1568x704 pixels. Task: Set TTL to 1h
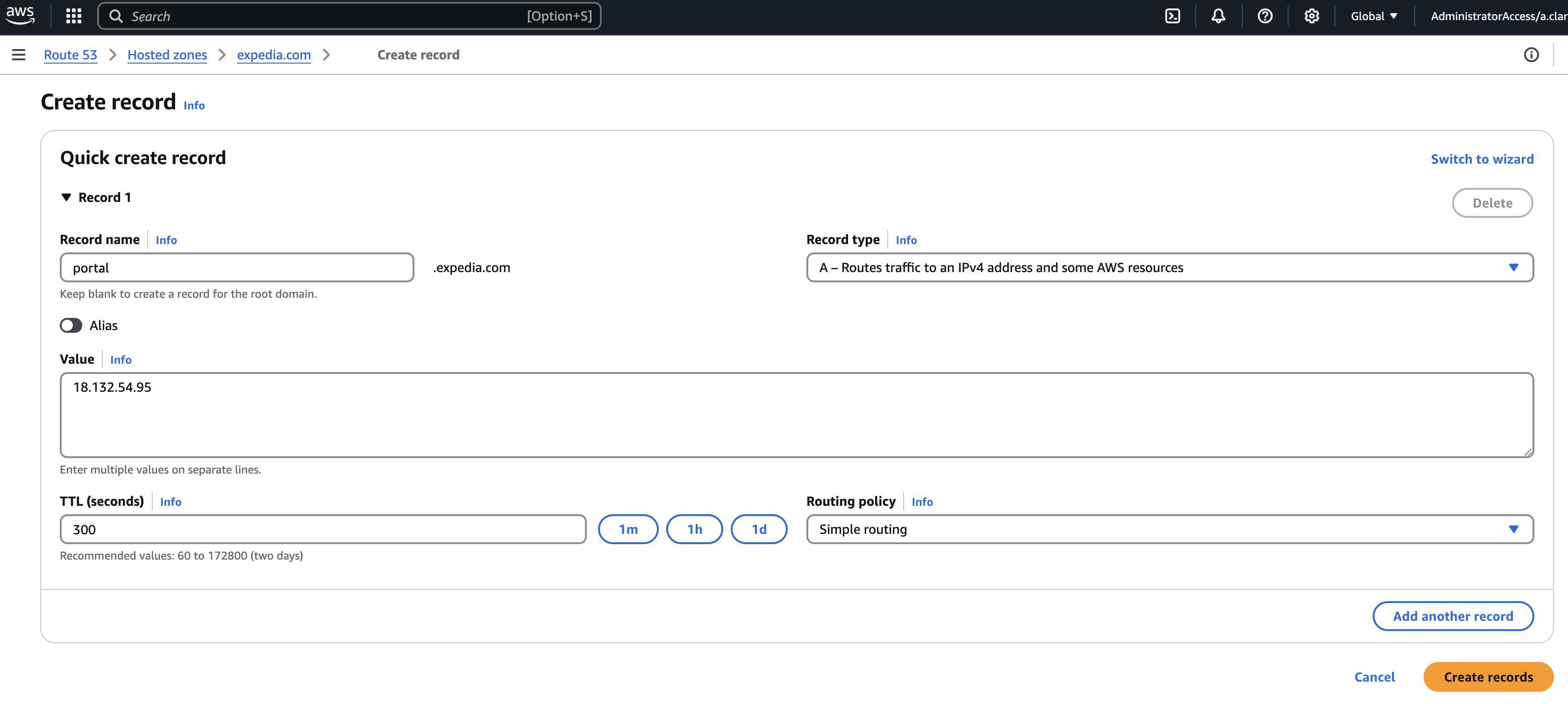pos(694,529)
